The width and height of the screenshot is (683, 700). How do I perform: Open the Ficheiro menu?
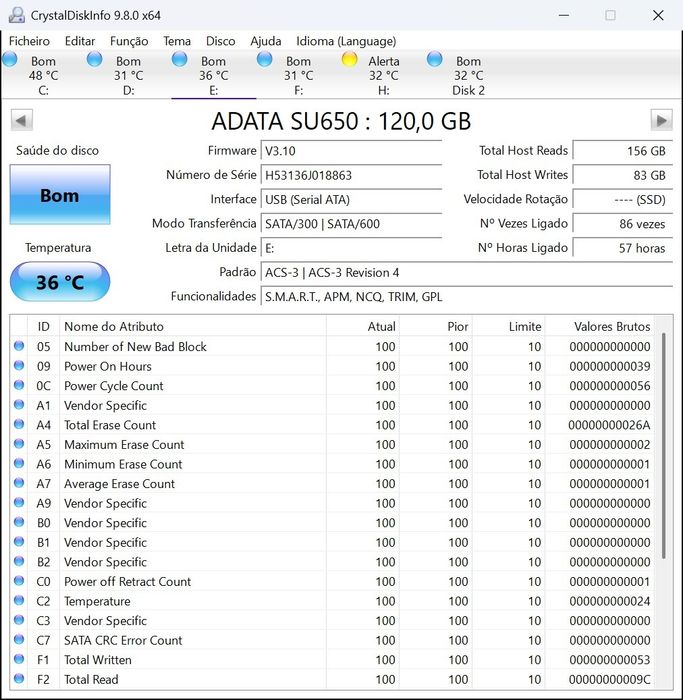(29, 41)
